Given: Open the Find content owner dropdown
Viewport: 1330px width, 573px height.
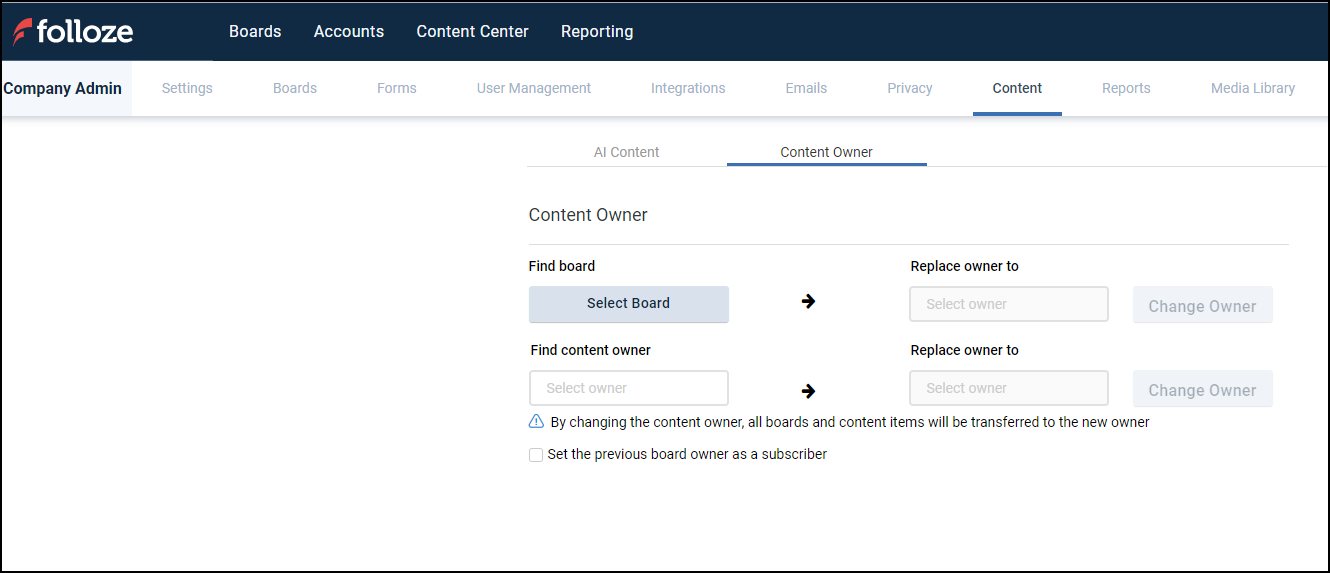Looking at the screenshot, I should pyautogui.click(x=628, y=388).
